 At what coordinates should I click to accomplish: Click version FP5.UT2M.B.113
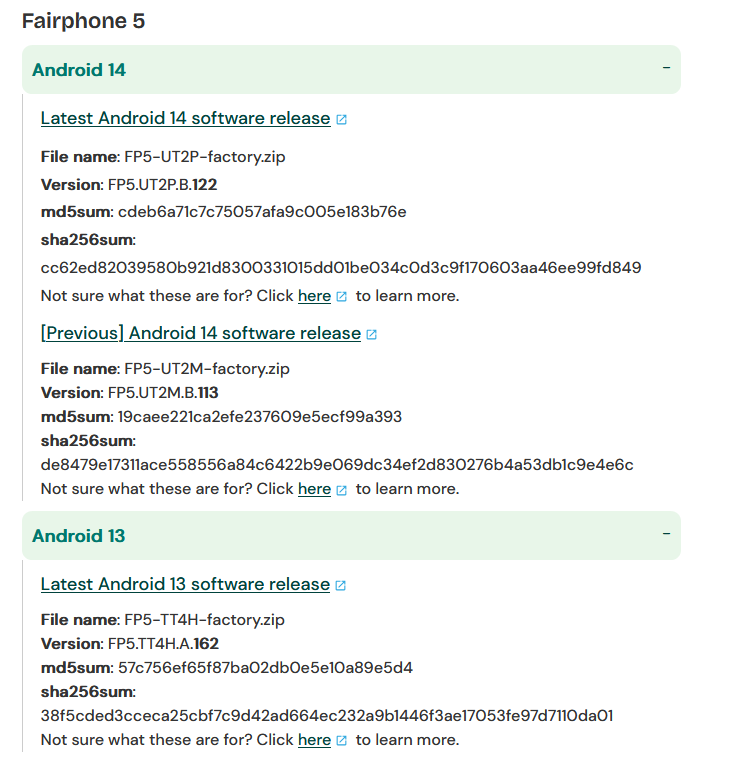click(163, 392)
